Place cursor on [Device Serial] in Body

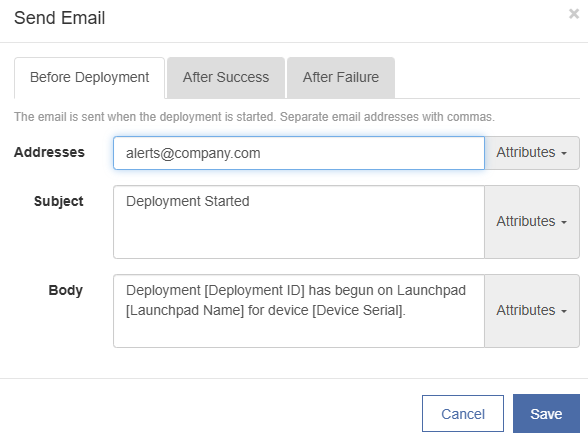click(358, 311)
